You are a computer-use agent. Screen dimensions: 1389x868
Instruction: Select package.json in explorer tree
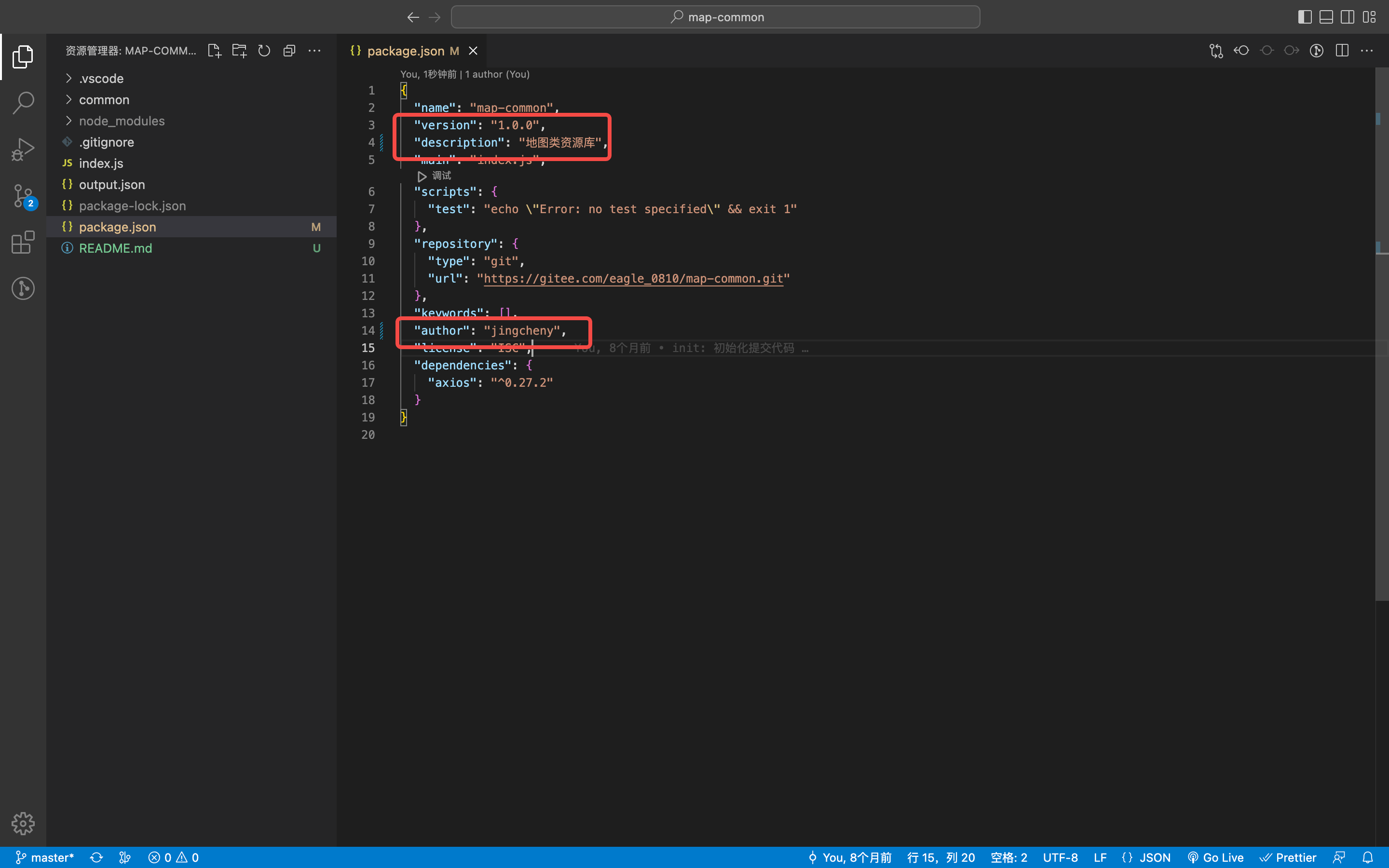(191, 227)
